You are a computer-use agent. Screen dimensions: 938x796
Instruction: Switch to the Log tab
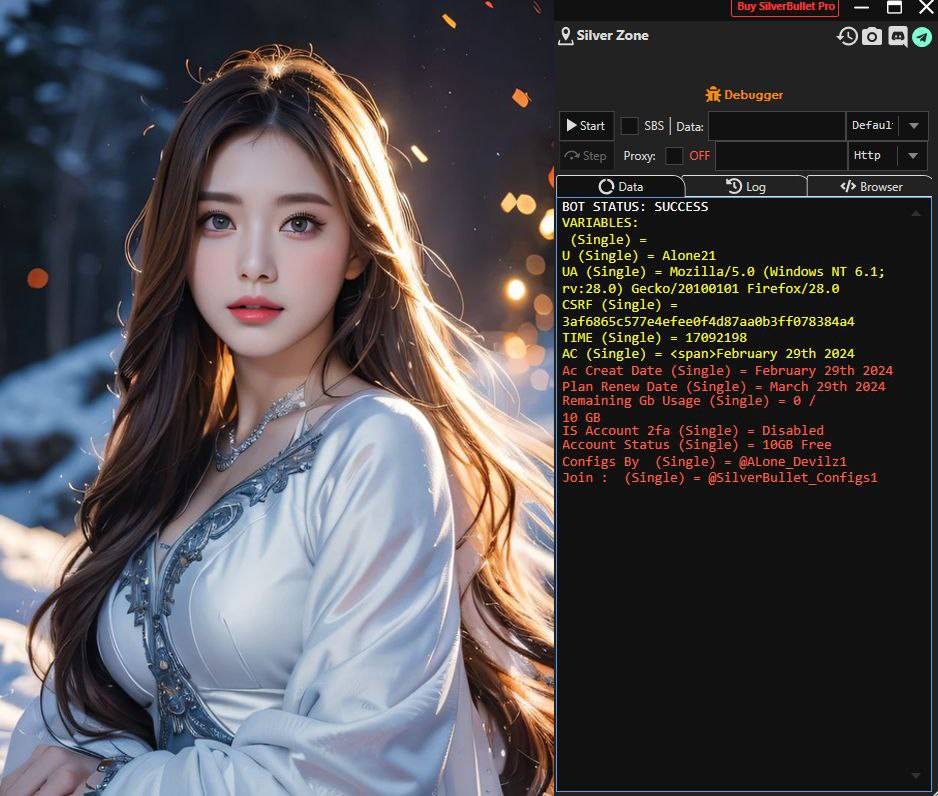pyautogui.click(x=745, y=187)
